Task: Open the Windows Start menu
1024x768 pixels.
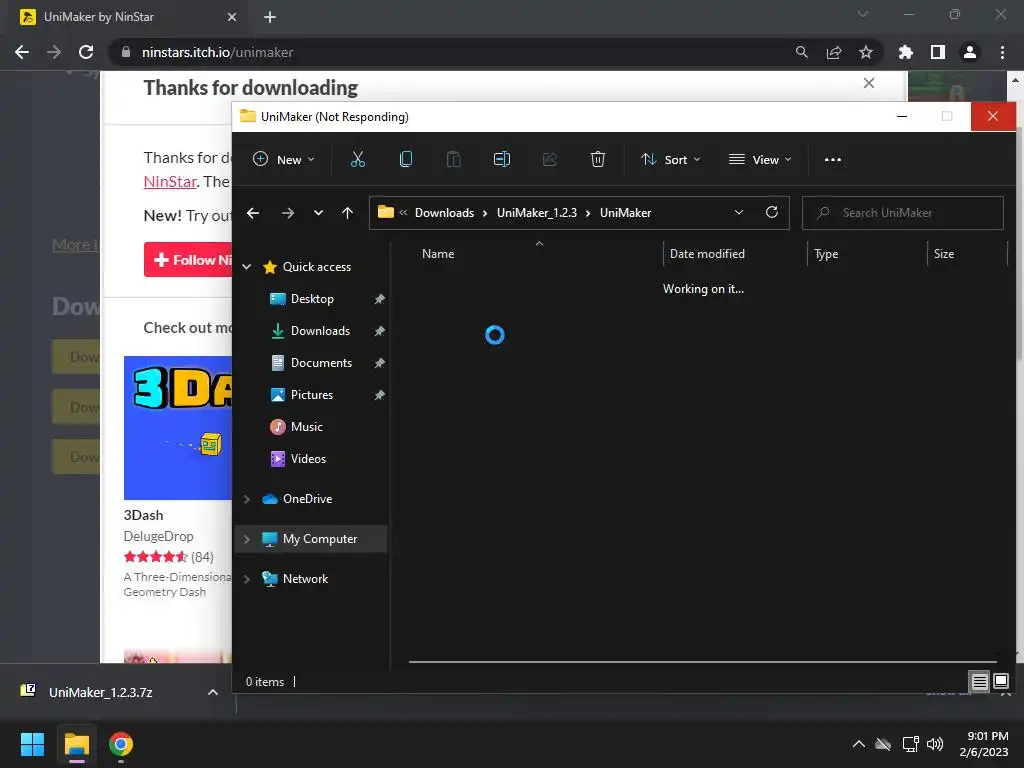Action: (x=32, y=744)
